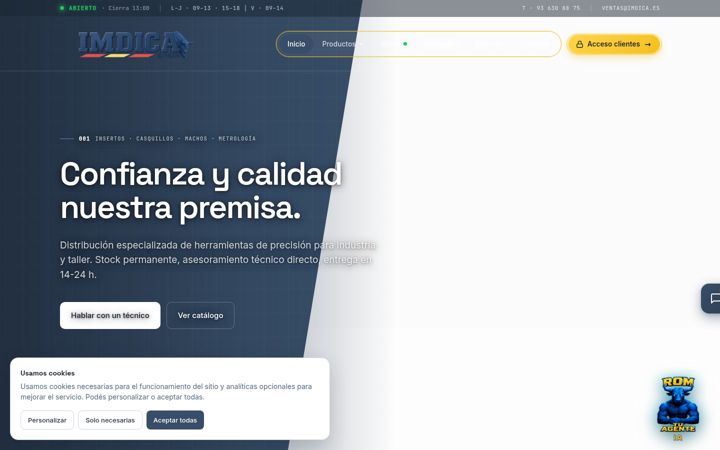Click the METROLOGÍA label
Viewport: 720px width, 450px height.
pyautogui.click(x=237, y=138)
